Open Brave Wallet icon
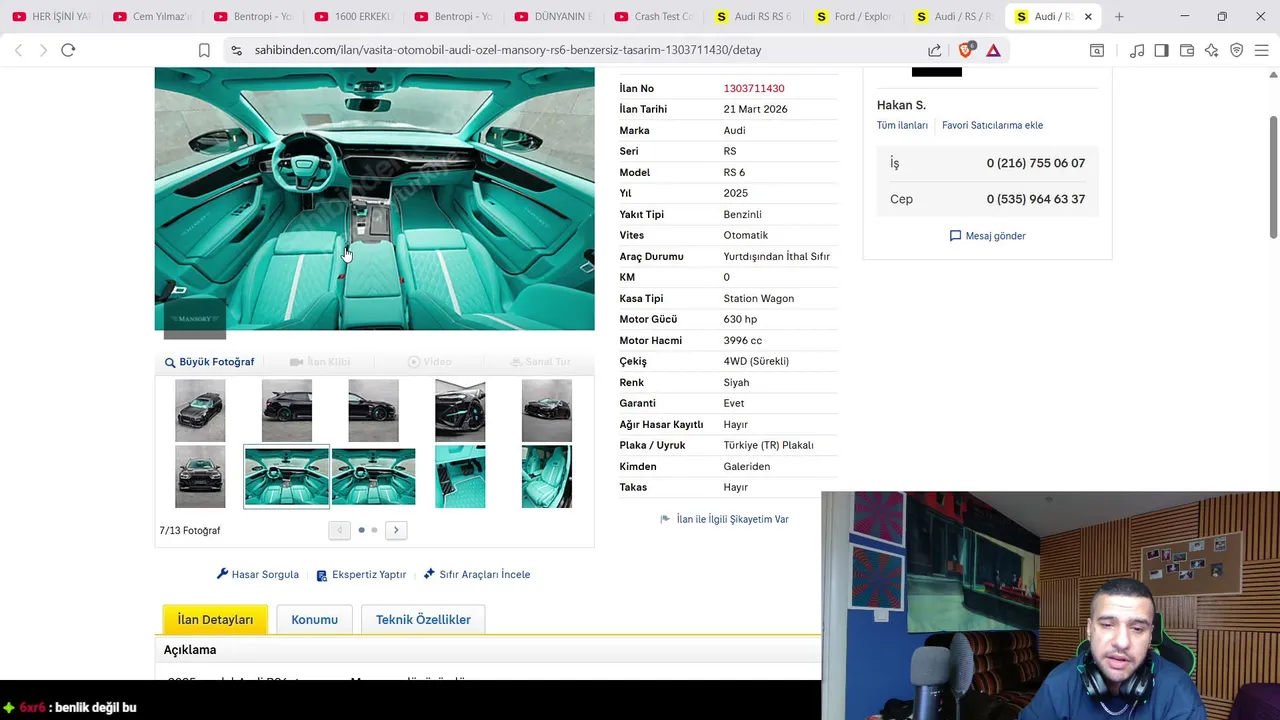The height and width of the screenshot is (720, 1280). tap(1187, 50)
